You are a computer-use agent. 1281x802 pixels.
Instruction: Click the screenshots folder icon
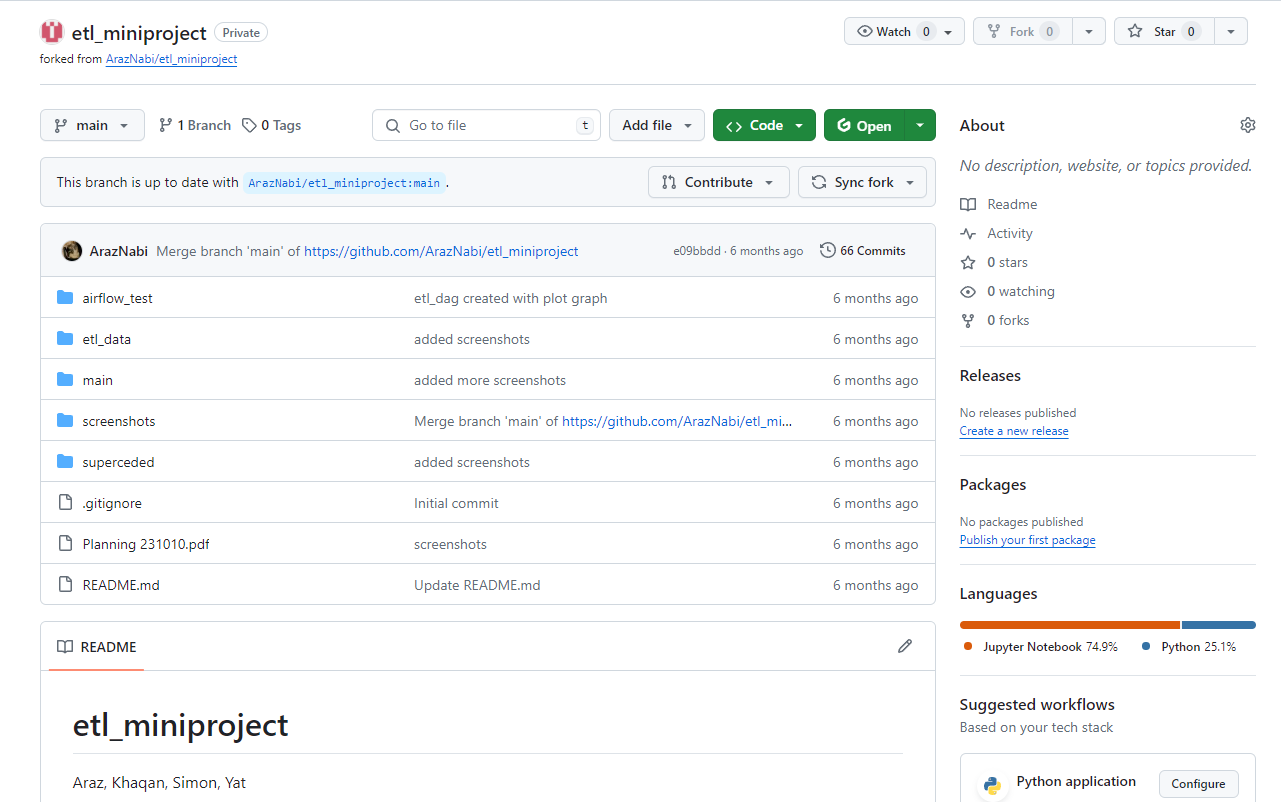(65, 421)
